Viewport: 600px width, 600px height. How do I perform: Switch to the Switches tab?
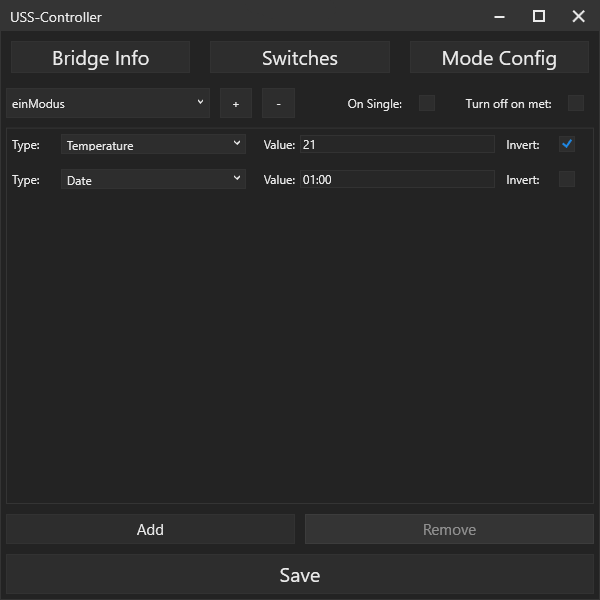[300, 57]
